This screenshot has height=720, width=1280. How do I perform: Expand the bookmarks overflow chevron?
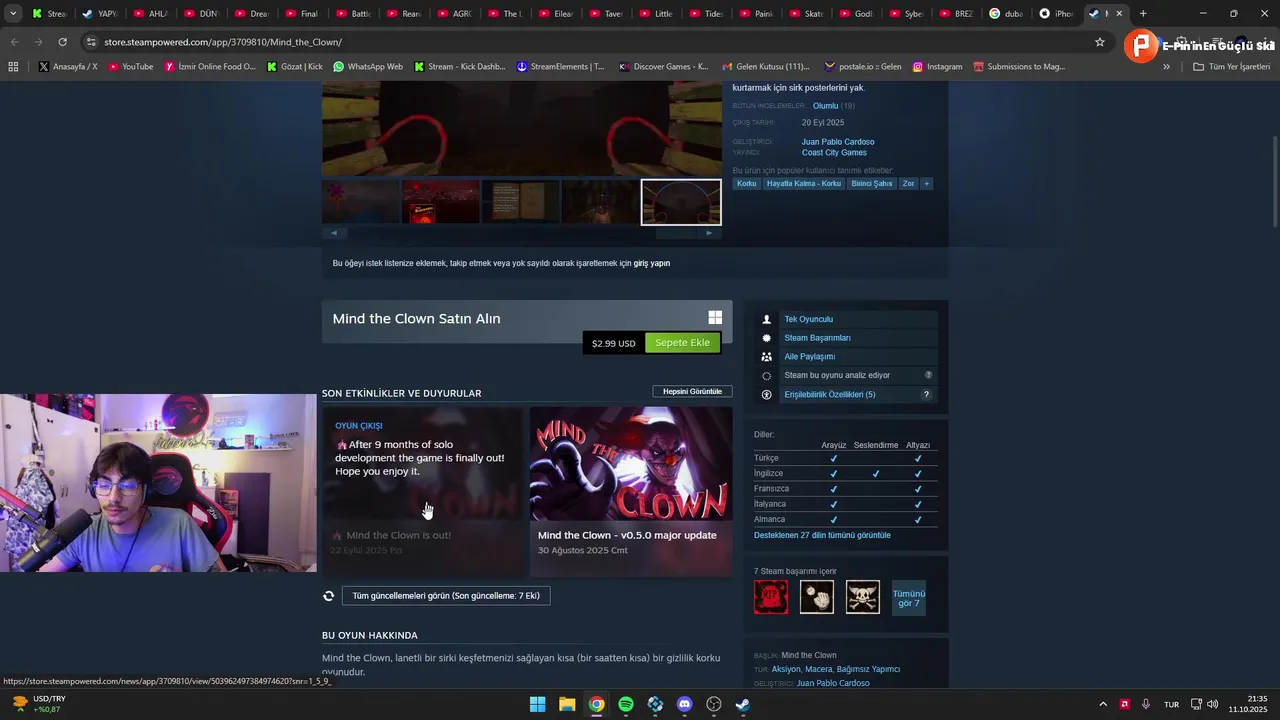pos(1166,67)
